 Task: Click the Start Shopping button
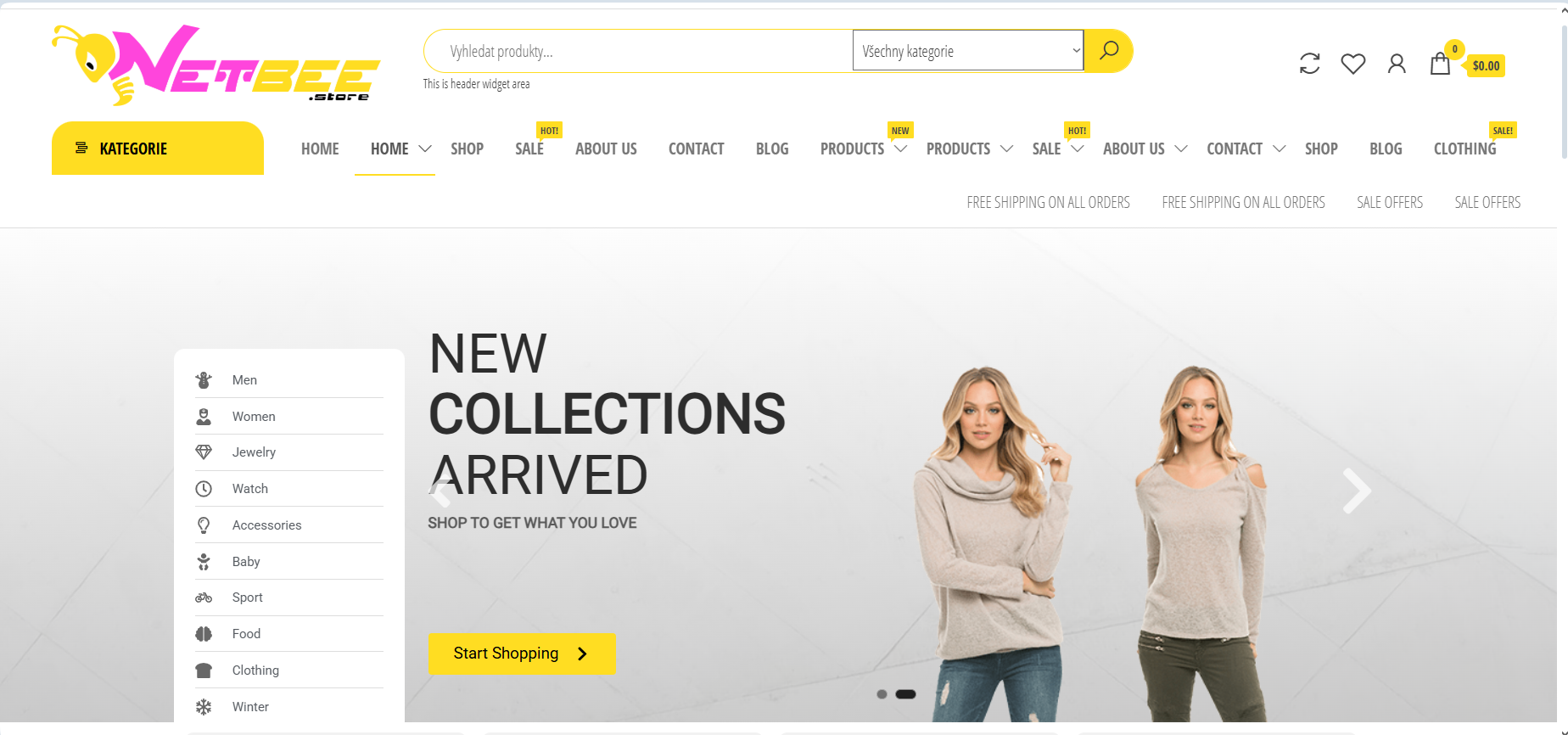pos(522,654)
